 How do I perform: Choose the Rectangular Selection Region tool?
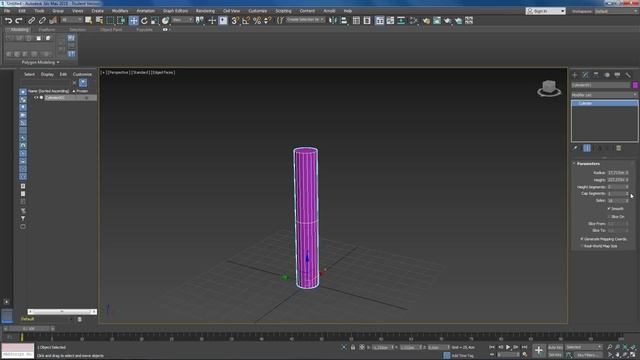point(110,20)
